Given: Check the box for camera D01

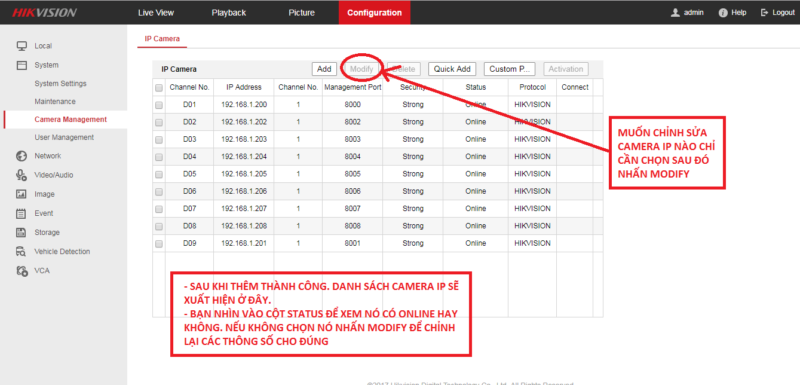Looking at the screenshot, I should pos(159,105).
